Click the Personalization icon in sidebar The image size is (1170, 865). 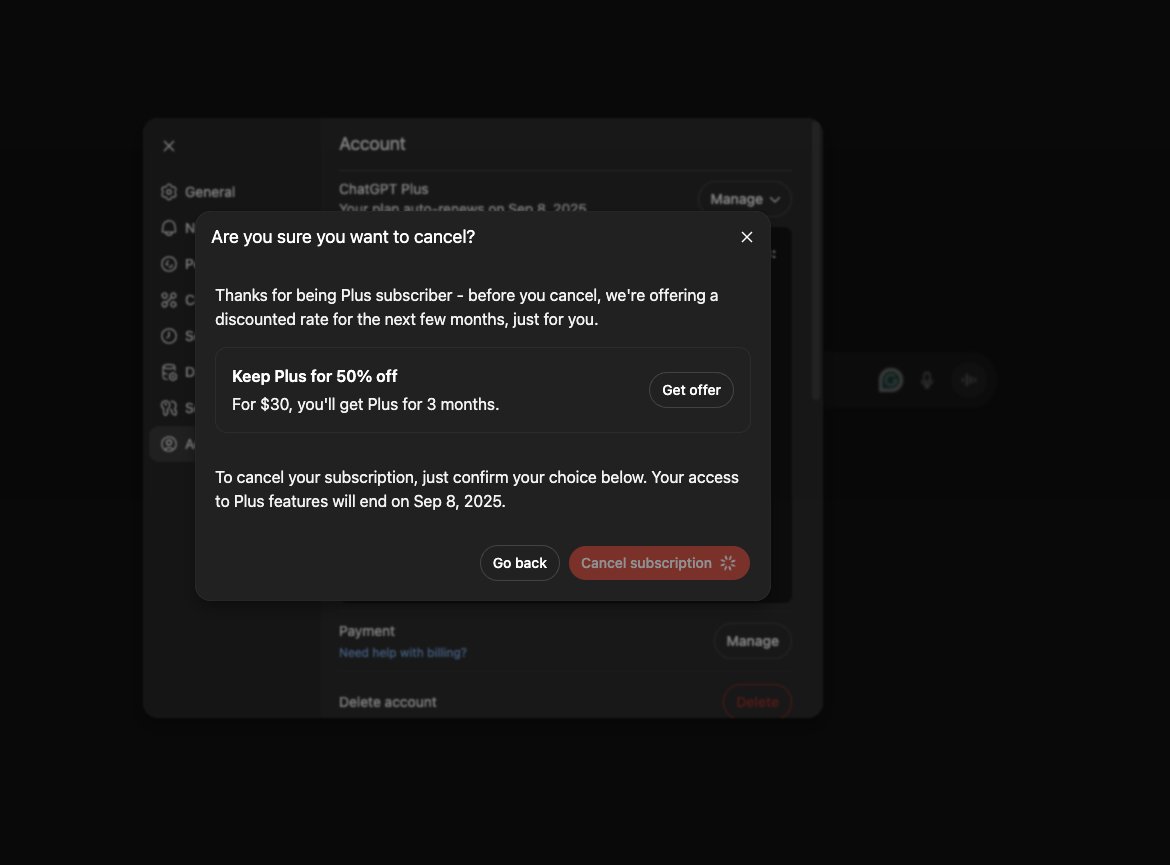[x=169, y=263]
